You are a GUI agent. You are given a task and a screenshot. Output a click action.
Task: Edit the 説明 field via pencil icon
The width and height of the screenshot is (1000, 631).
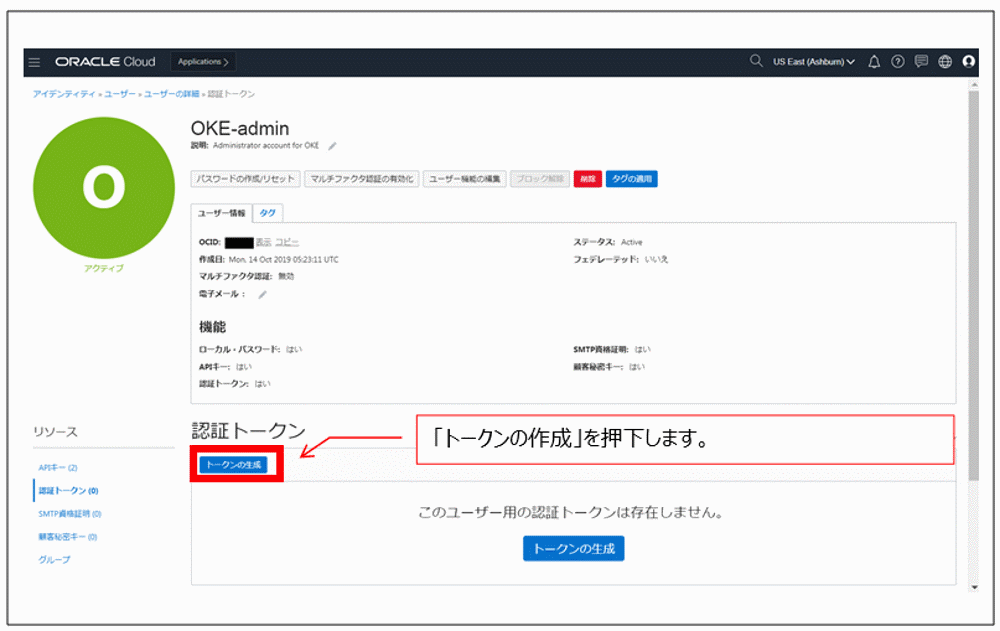(332, 146)
